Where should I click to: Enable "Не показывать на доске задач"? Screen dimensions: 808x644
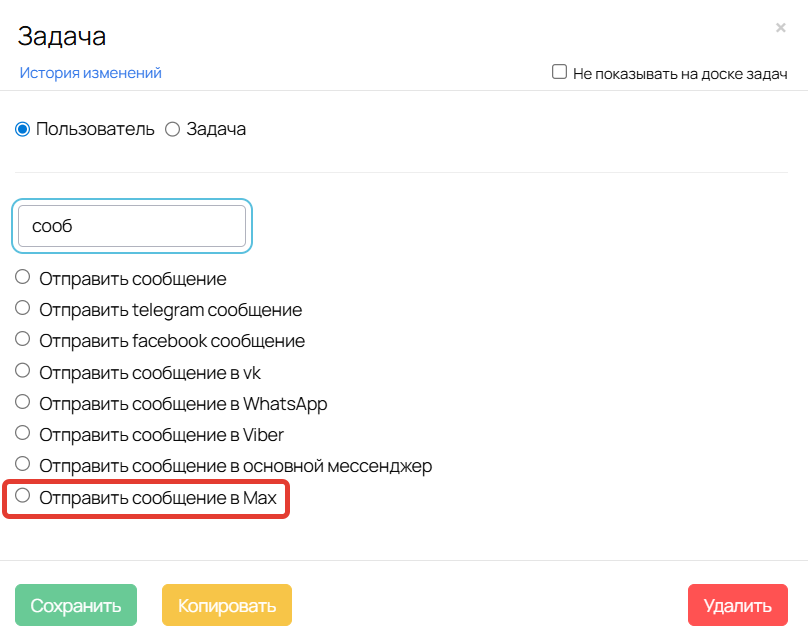(x=559, y=72)
